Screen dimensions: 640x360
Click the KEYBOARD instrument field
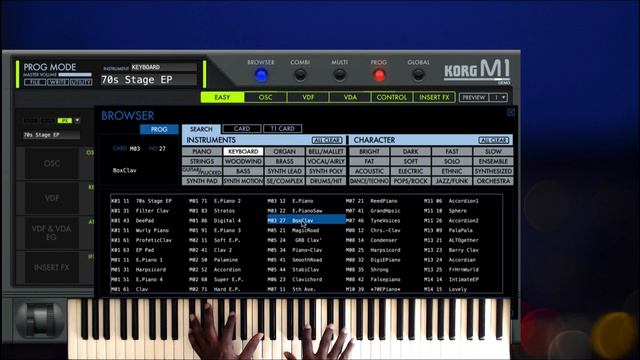tap(164, 67)
